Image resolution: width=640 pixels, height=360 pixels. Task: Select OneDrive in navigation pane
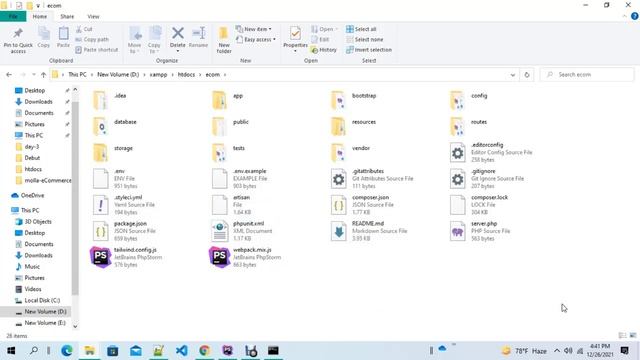[x=32, y=196]
